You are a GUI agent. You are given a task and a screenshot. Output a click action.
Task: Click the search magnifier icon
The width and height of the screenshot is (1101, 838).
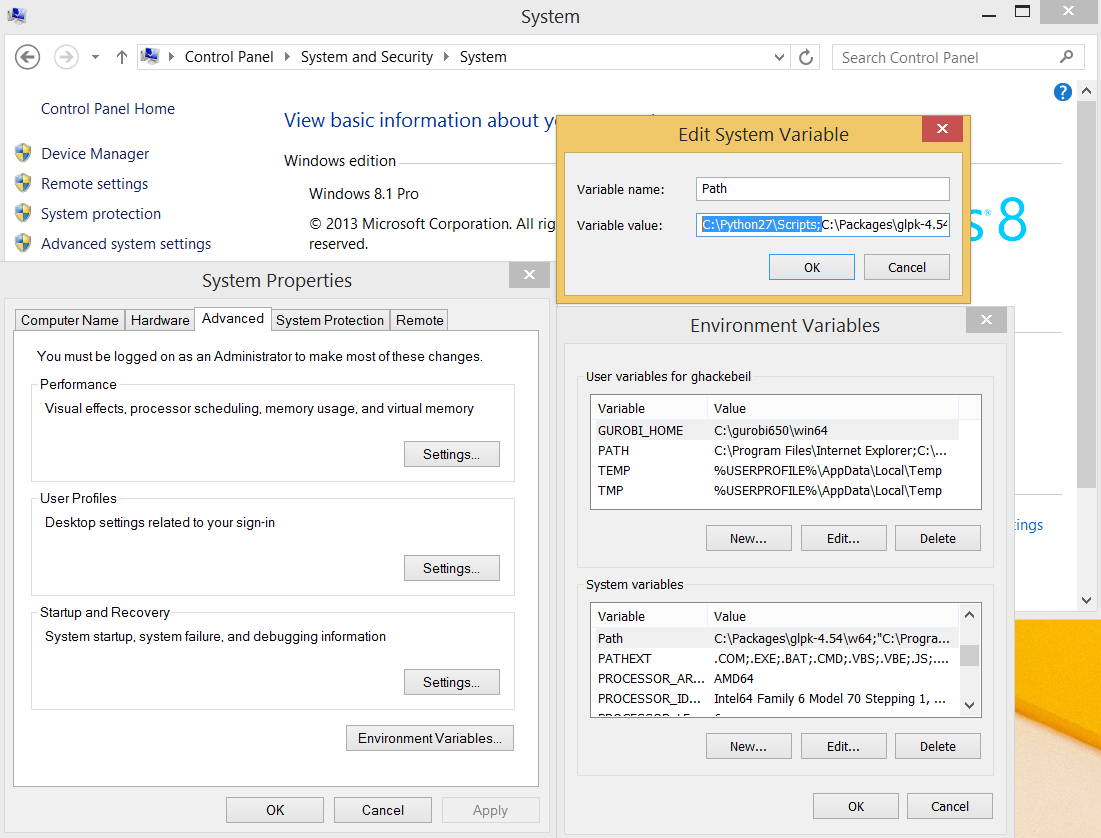point(1066,57)
